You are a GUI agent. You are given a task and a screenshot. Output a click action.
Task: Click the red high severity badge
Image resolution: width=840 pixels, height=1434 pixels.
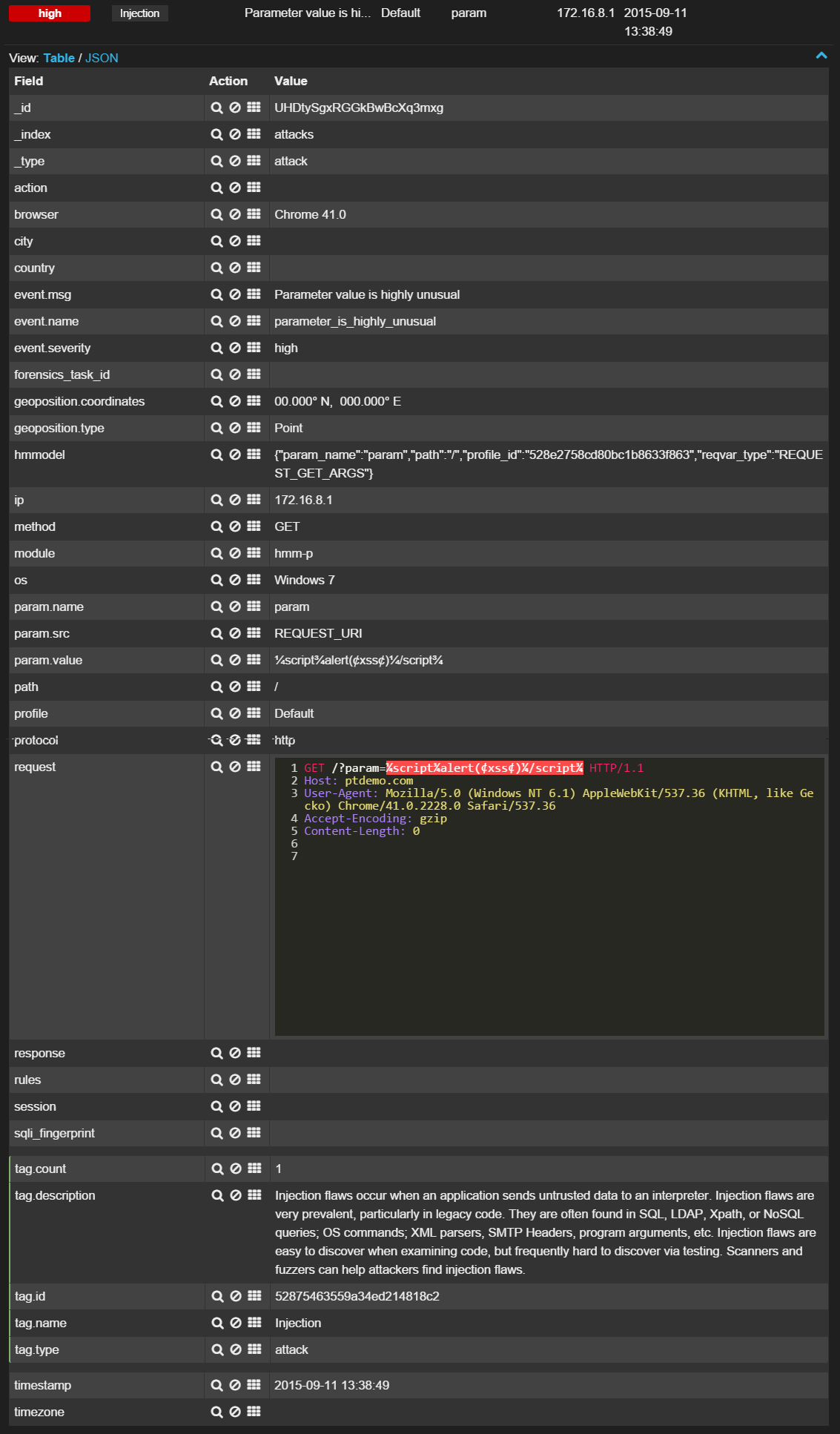(50, 13)
